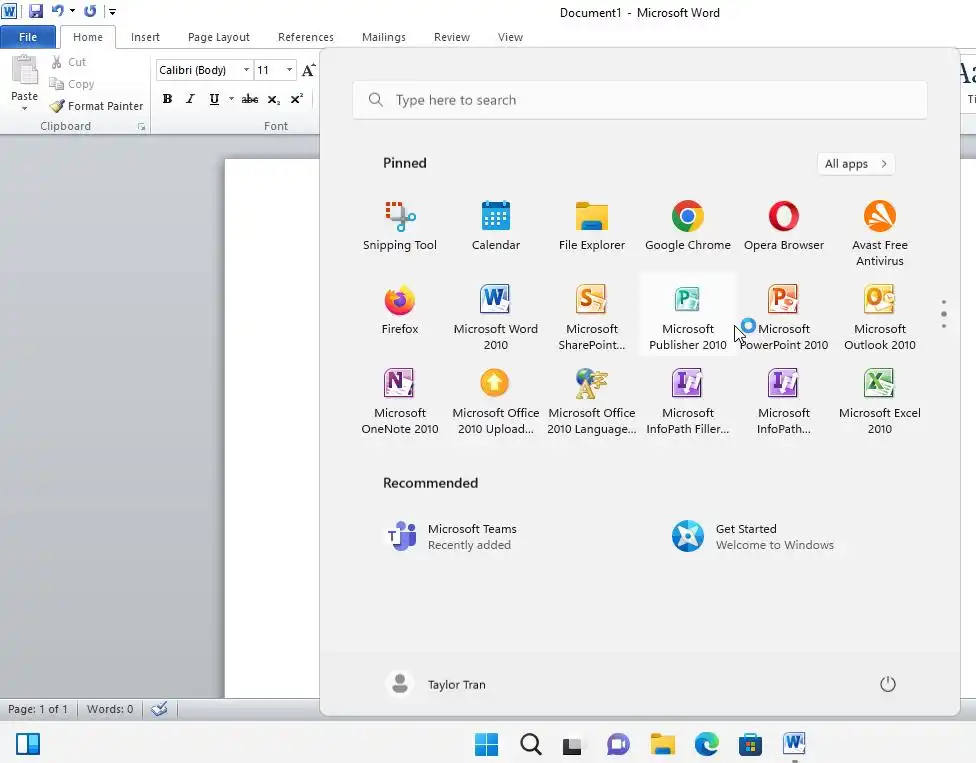The image size is (976, 763).
Task: Toggle Bold formatting
Action: pos(167,99)
